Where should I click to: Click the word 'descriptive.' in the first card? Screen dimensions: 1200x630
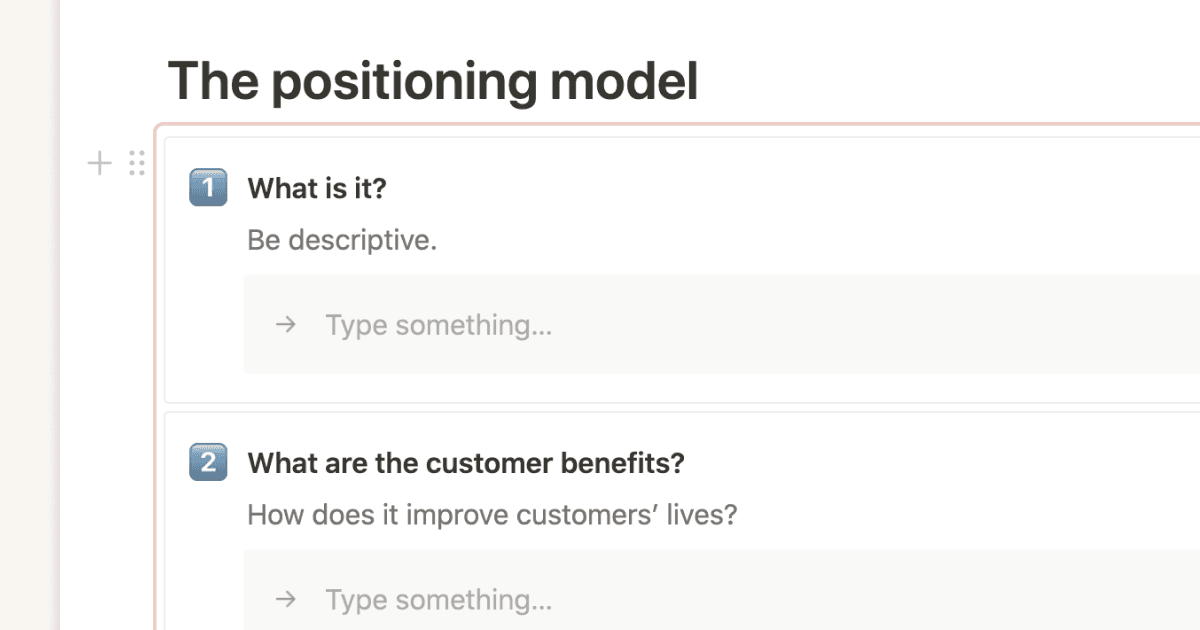tap(363, 241)
